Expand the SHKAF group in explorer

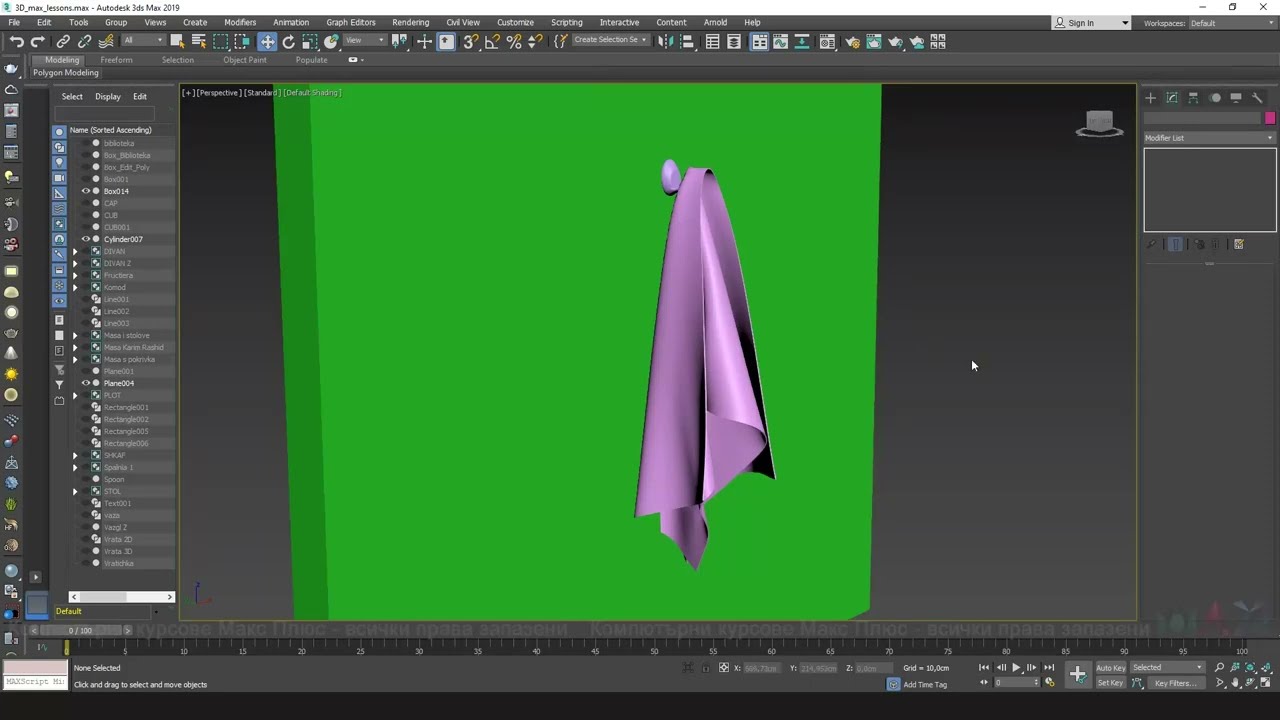[75, 455]
